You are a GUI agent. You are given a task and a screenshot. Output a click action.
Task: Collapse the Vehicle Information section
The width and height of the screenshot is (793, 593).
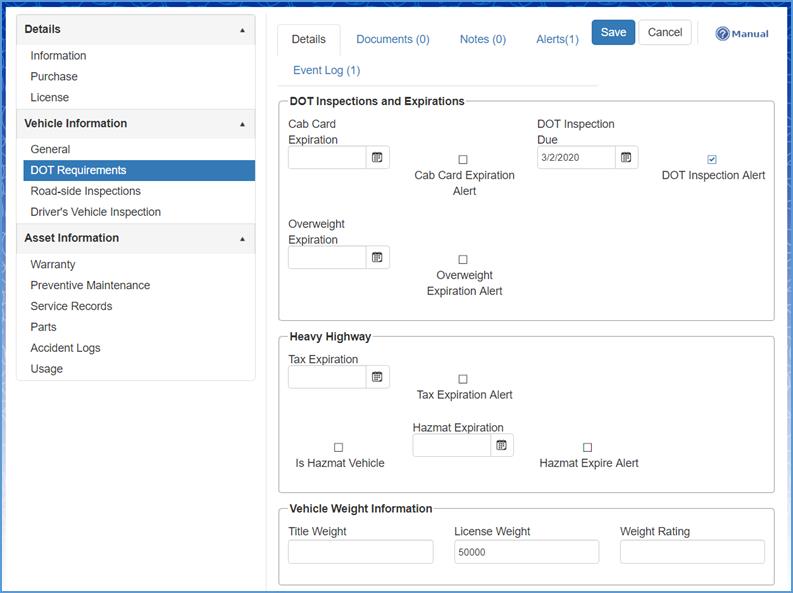tap(242, 124)
